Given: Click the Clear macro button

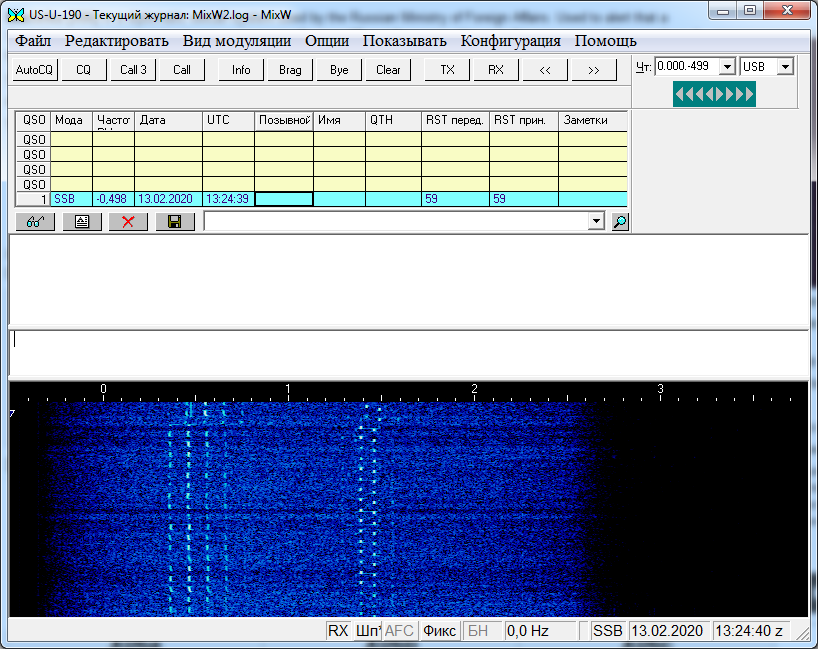Looking at the screenshot, I should (x=388, y=70).
